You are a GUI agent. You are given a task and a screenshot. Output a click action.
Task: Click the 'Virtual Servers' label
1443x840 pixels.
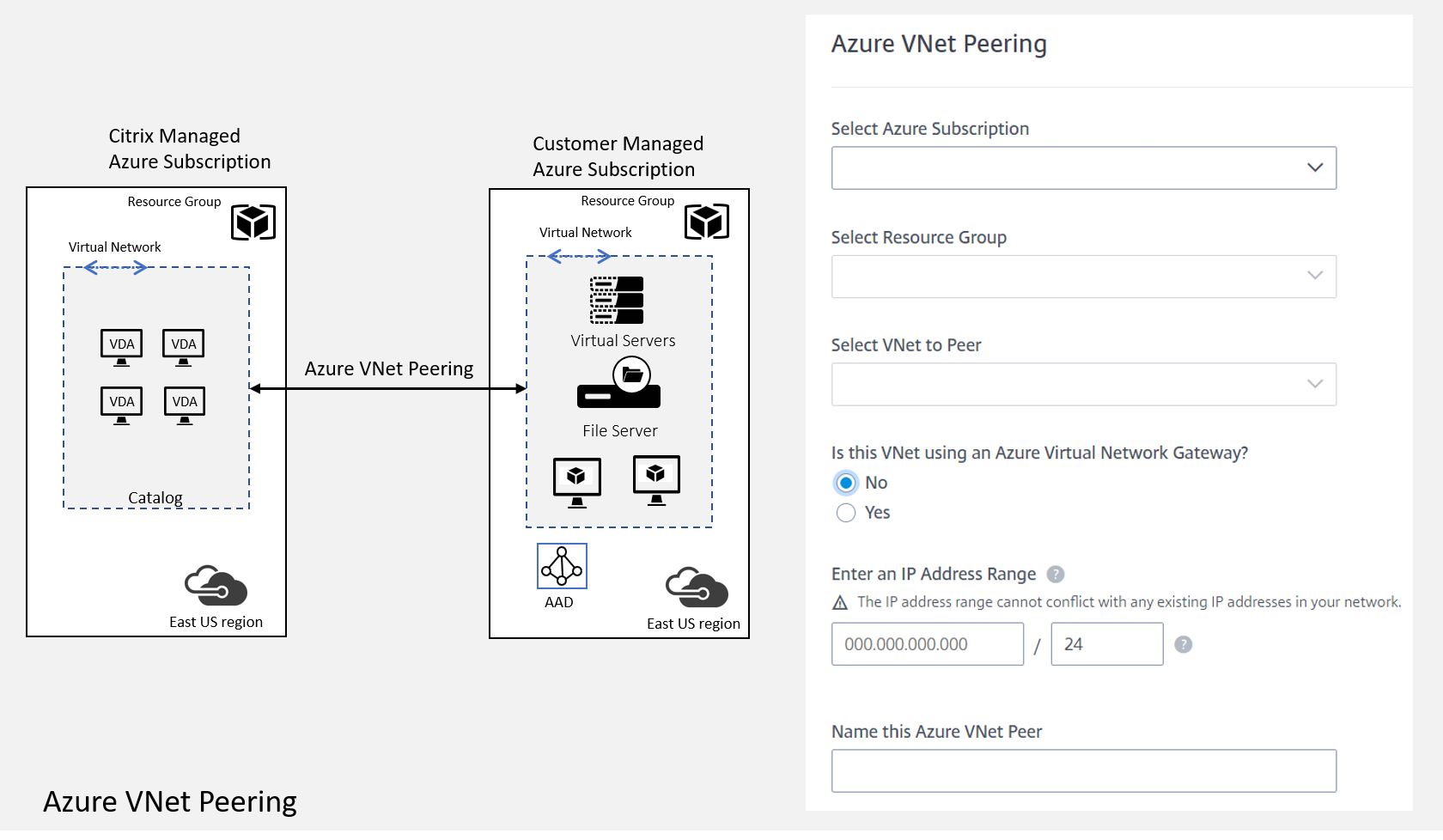623,341
